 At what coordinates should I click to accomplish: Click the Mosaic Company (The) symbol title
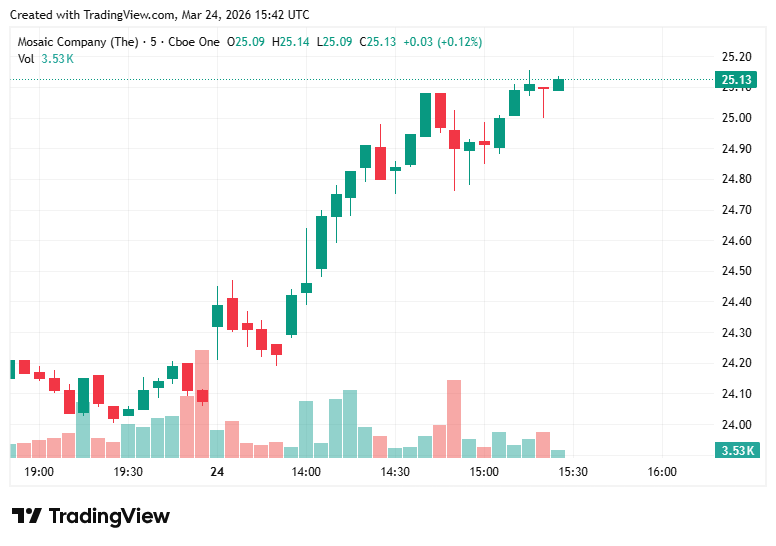(x=78, y=42)
